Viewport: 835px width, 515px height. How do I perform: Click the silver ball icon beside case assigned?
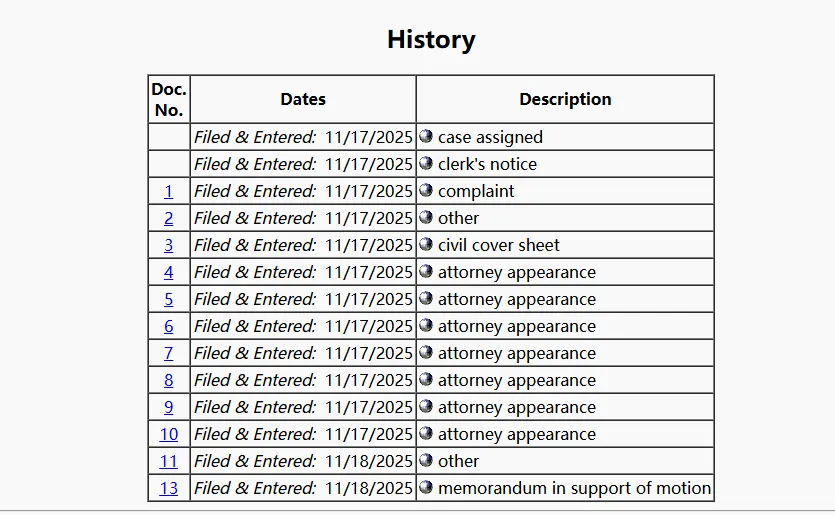[x=427, y=136]
